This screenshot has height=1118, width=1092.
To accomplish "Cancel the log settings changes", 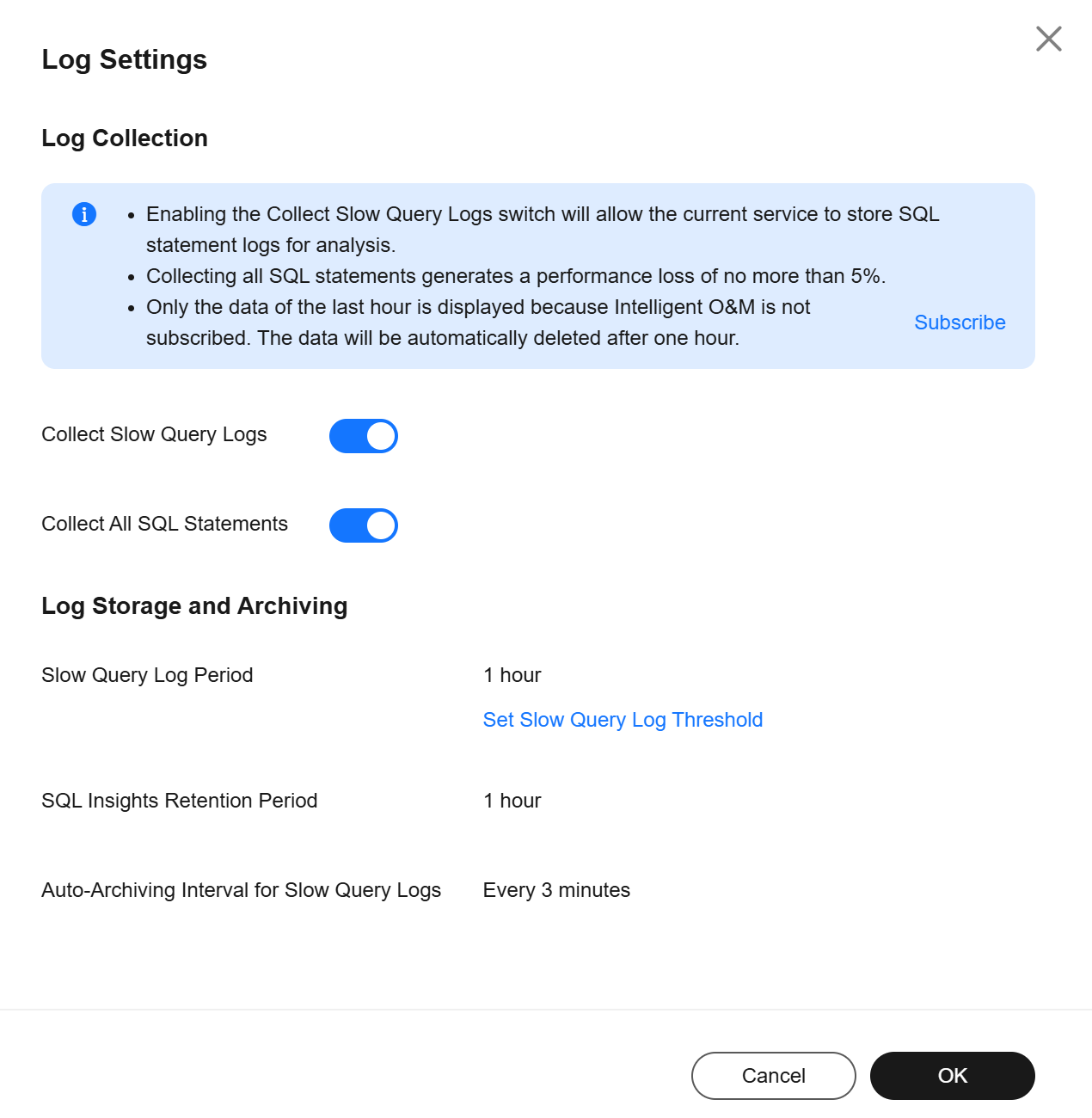I will (774, 1076).
